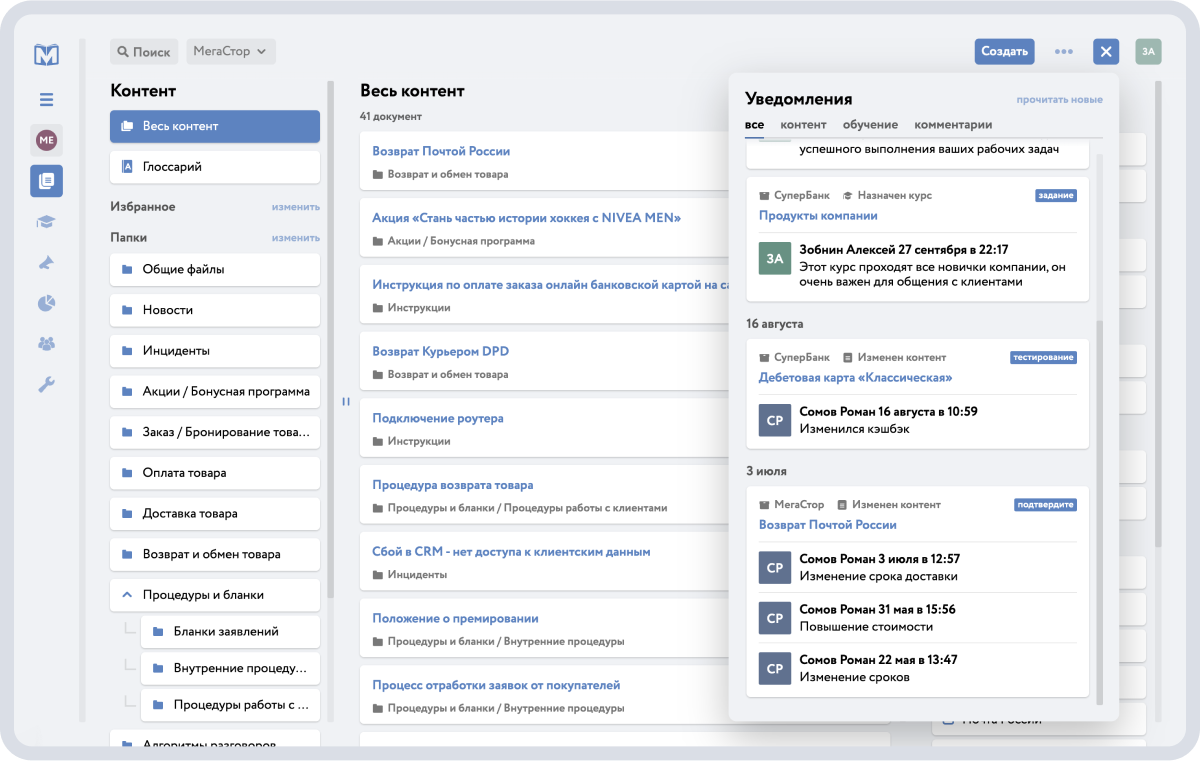Click the Создать button
1200x761 pixels.
(1005, 51)
